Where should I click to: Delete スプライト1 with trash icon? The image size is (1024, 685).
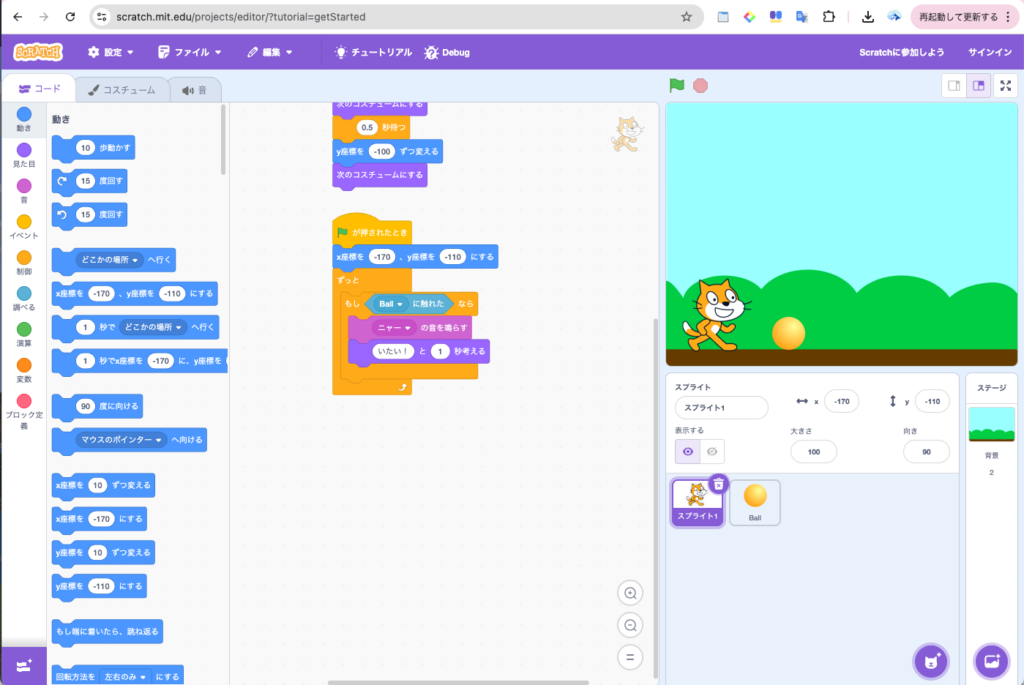tap(718, 484)
